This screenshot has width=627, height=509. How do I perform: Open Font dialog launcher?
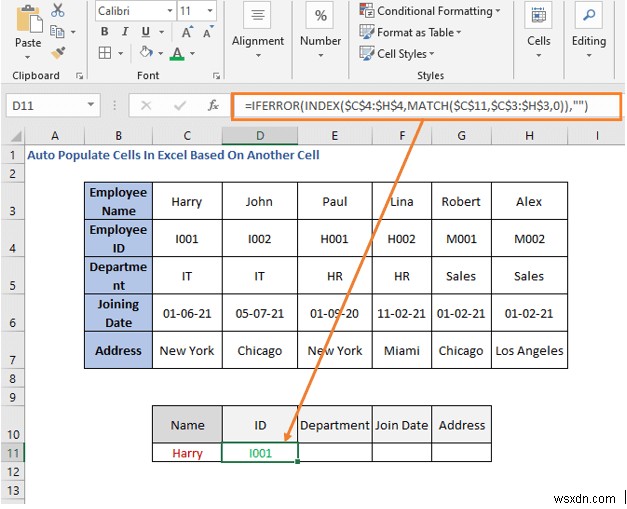pyautogui.click(x=216, y=76)
